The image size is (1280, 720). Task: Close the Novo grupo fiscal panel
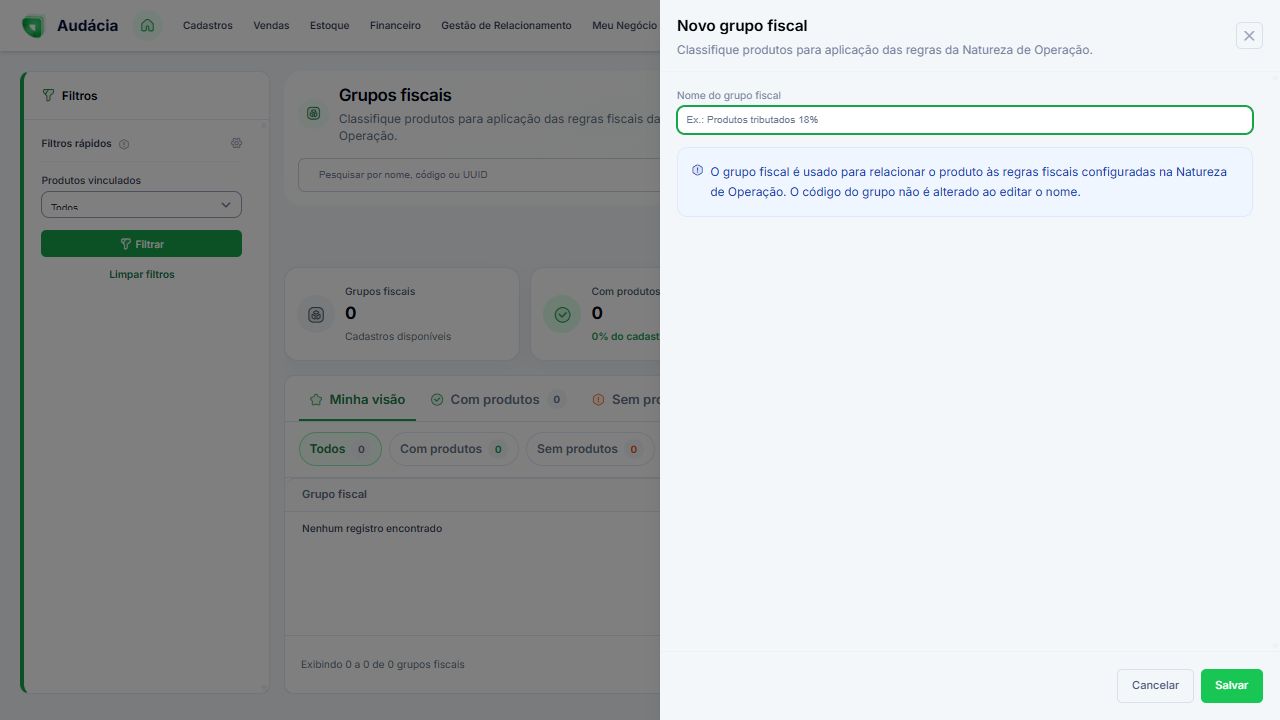click(x=1249, y=36)
